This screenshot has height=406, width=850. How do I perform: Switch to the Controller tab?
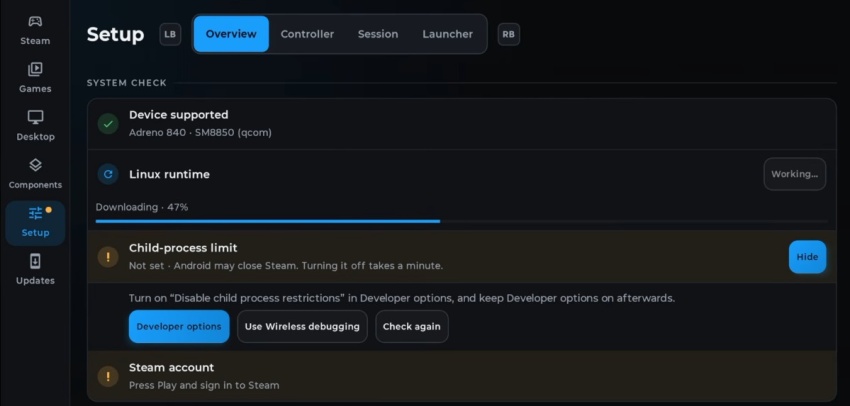point(307,34)
